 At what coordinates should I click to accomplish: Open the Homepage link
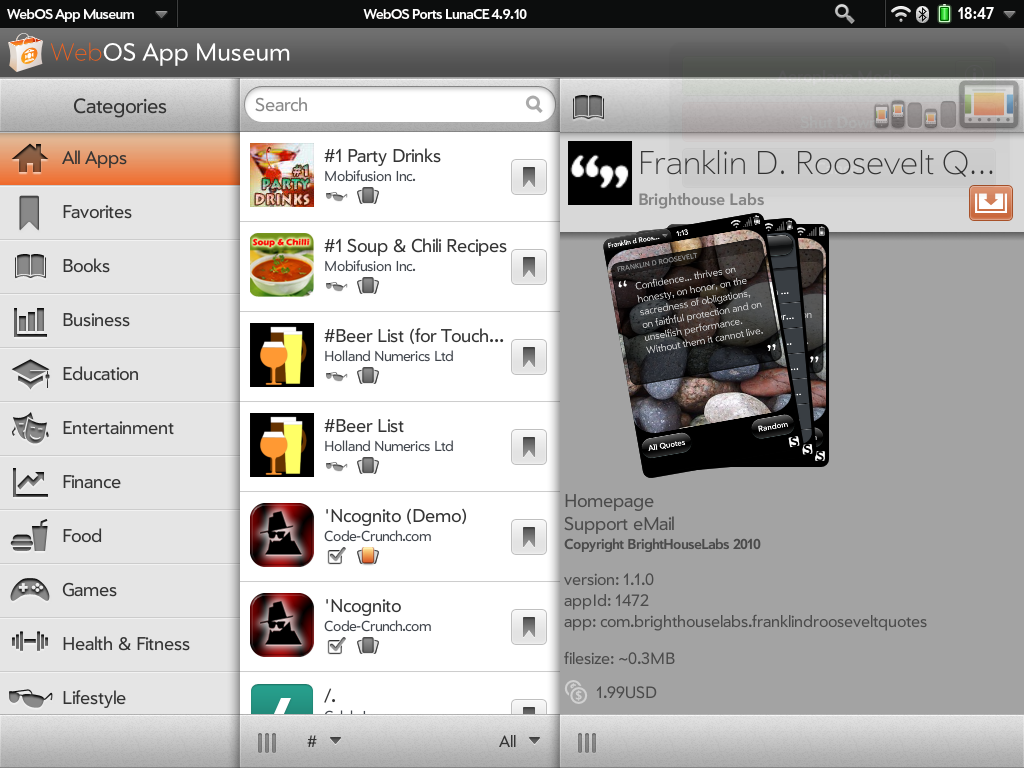609,501
